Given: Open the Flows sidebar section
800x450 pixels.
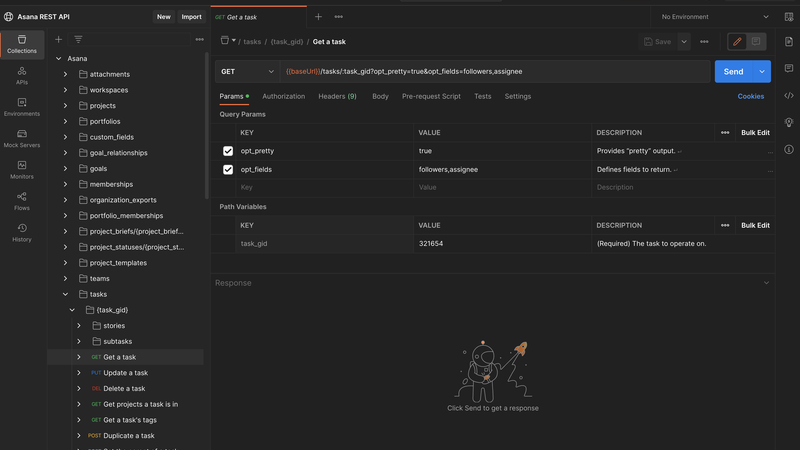Looking at the screenshot, I should click(22, 202).
